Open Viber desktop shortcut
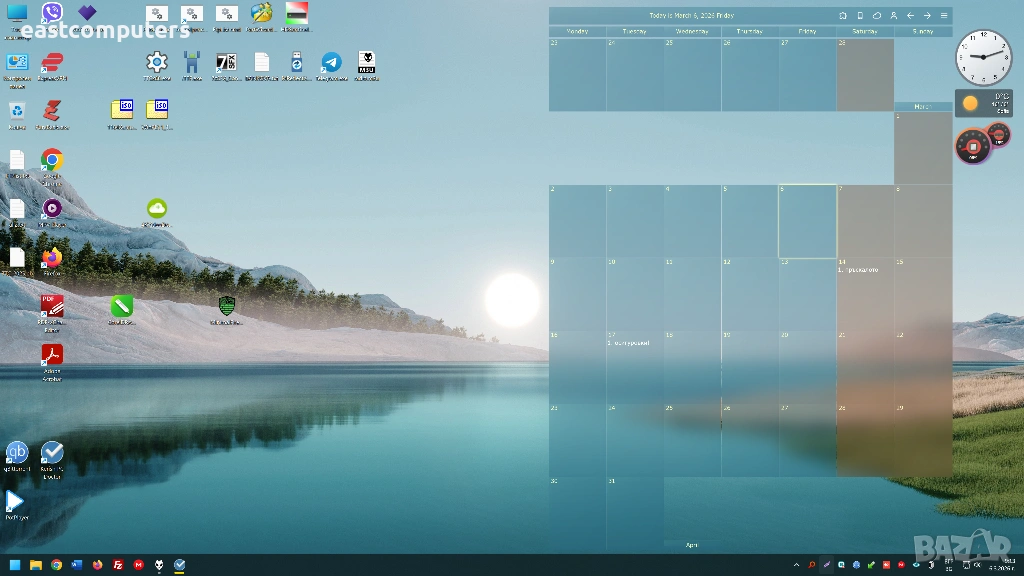This screenshot has height=576, width=1024. (52, 13)
